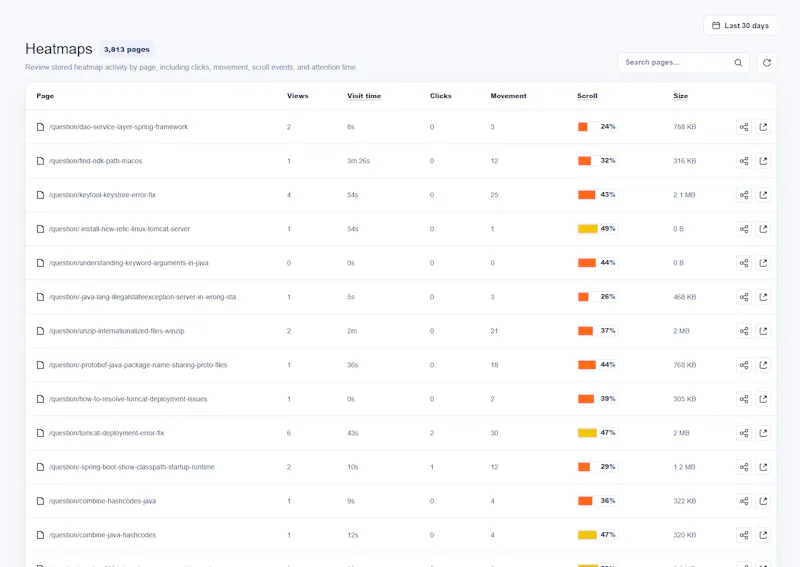Open /question/keytool-keystore-error-fix page link
This screenshot has width=800, height=567.
pos(102,195)
